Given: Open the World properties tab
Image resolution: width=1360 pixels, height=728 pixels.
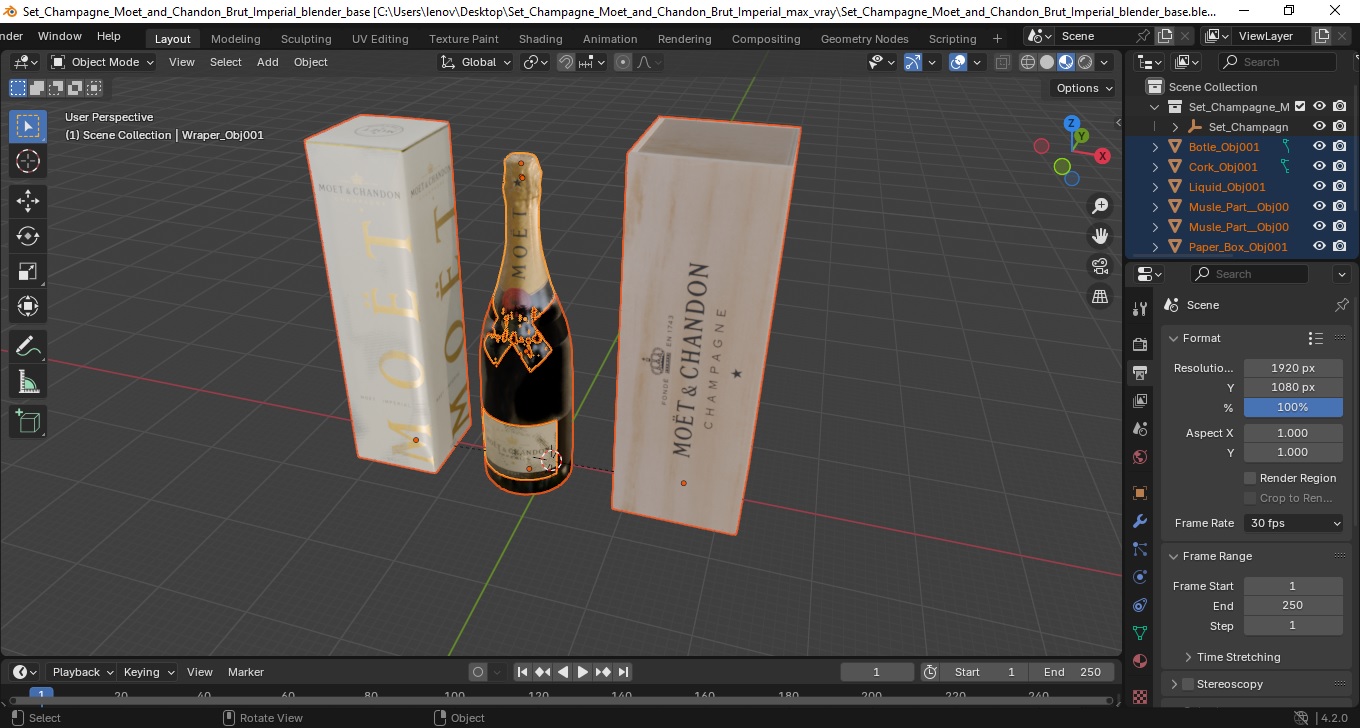Looking at the screenshot, I should tap(1140, 457).
